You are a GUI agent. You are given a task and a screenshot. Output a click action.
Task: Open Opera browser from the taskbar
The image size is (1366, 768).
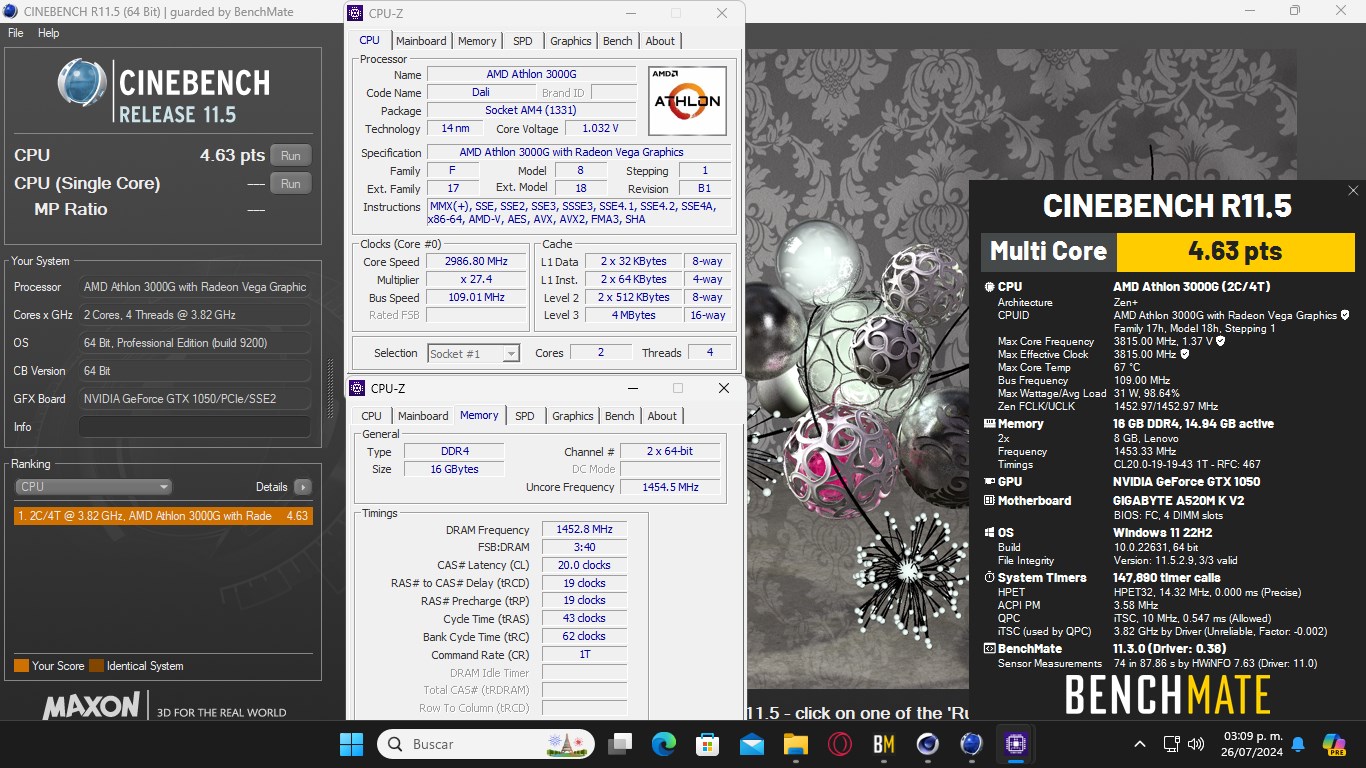[839, 744]
